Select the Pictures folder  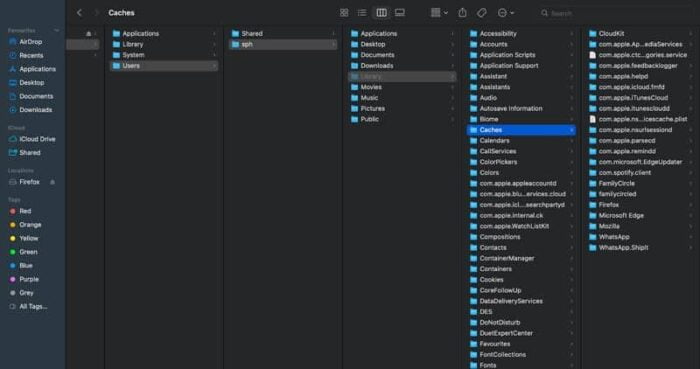pyautogui.click(x=402, y=108)
